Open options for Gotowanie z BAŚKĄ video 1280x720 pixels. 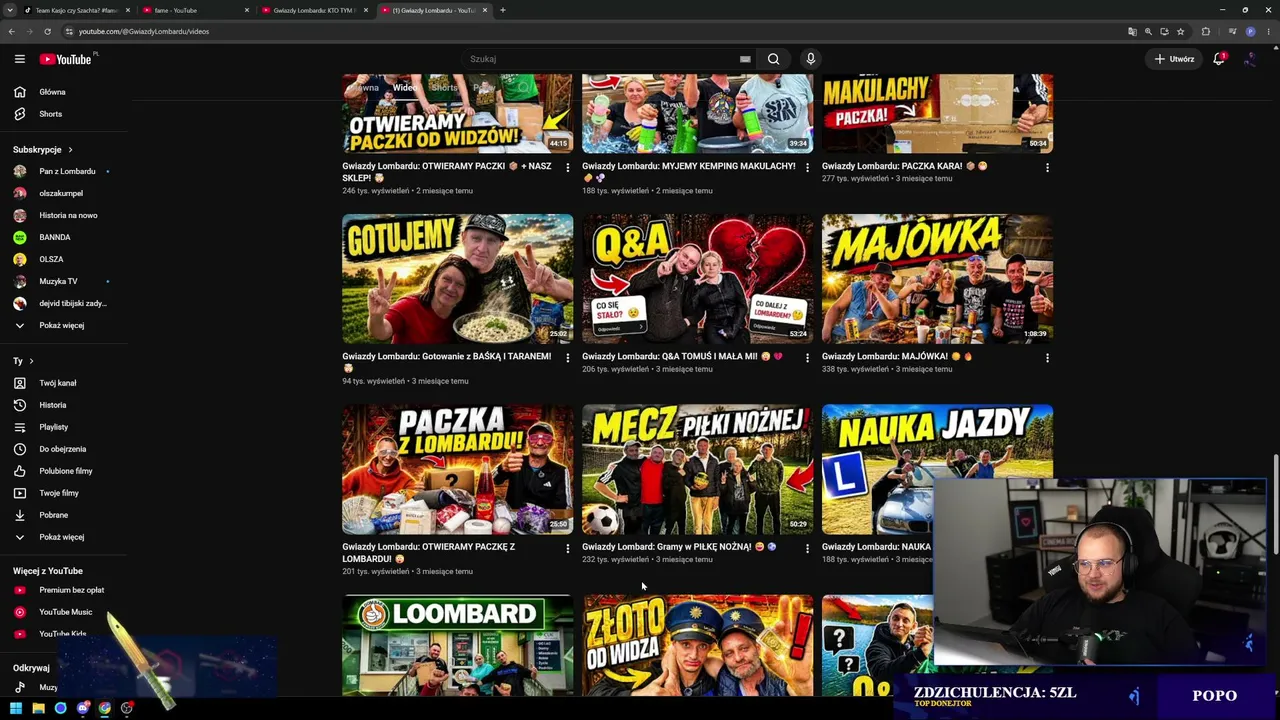567,357
